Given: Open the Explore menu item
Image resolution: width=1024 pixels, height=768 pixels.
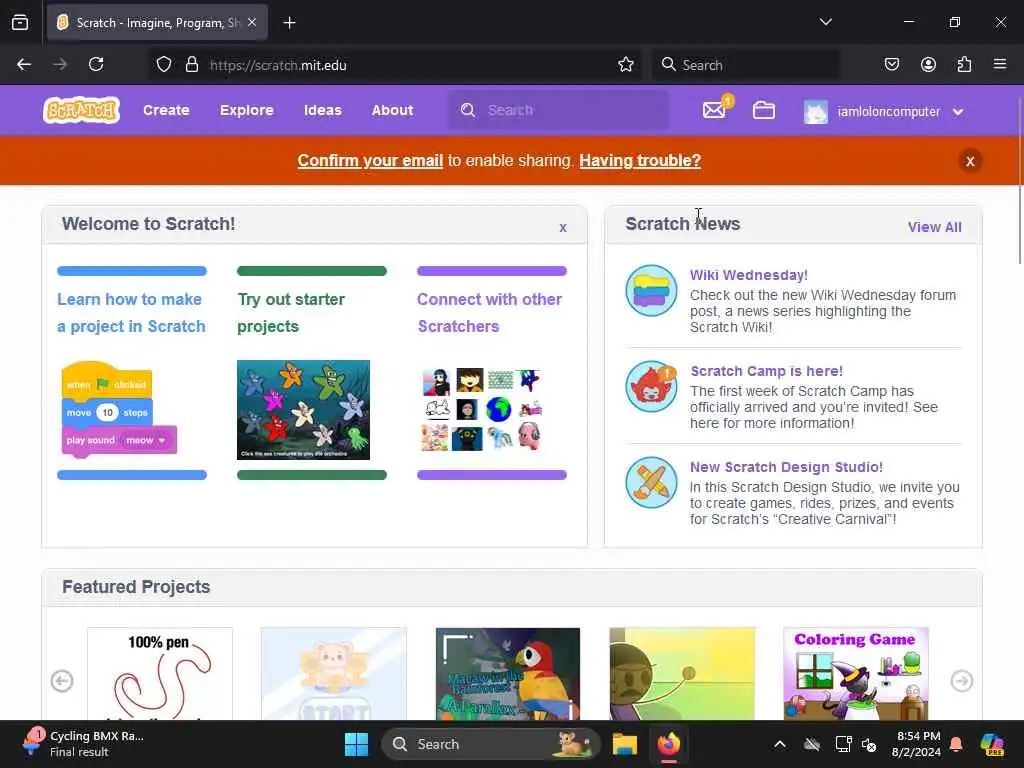Looking at the screenshot, I should (246, 110).
